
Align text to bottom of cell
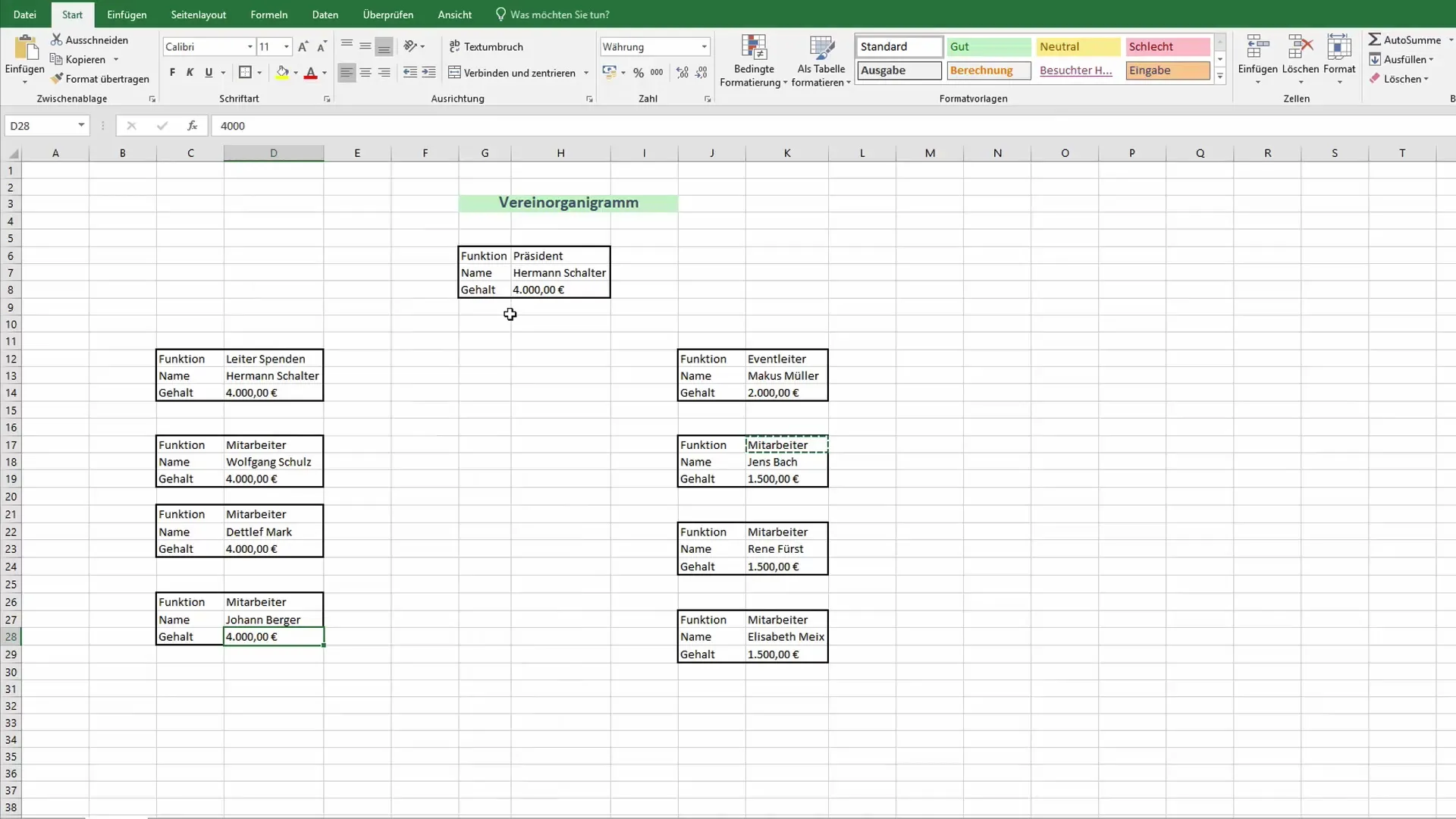(384, 46)
